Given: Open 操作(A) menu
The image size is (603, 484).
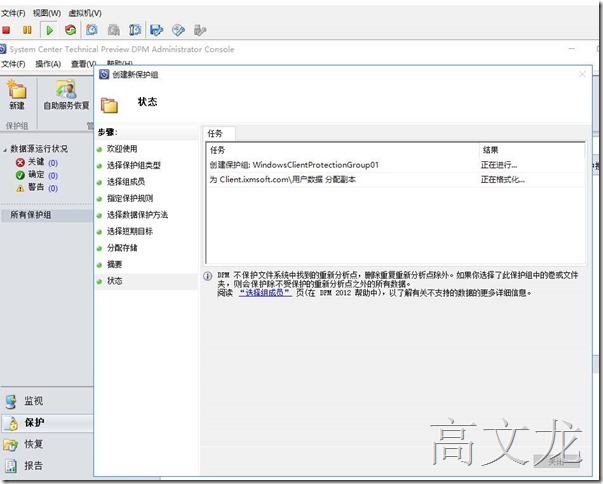Looking at the screenshot, I should pyautogui.click(x=48, y=64).
